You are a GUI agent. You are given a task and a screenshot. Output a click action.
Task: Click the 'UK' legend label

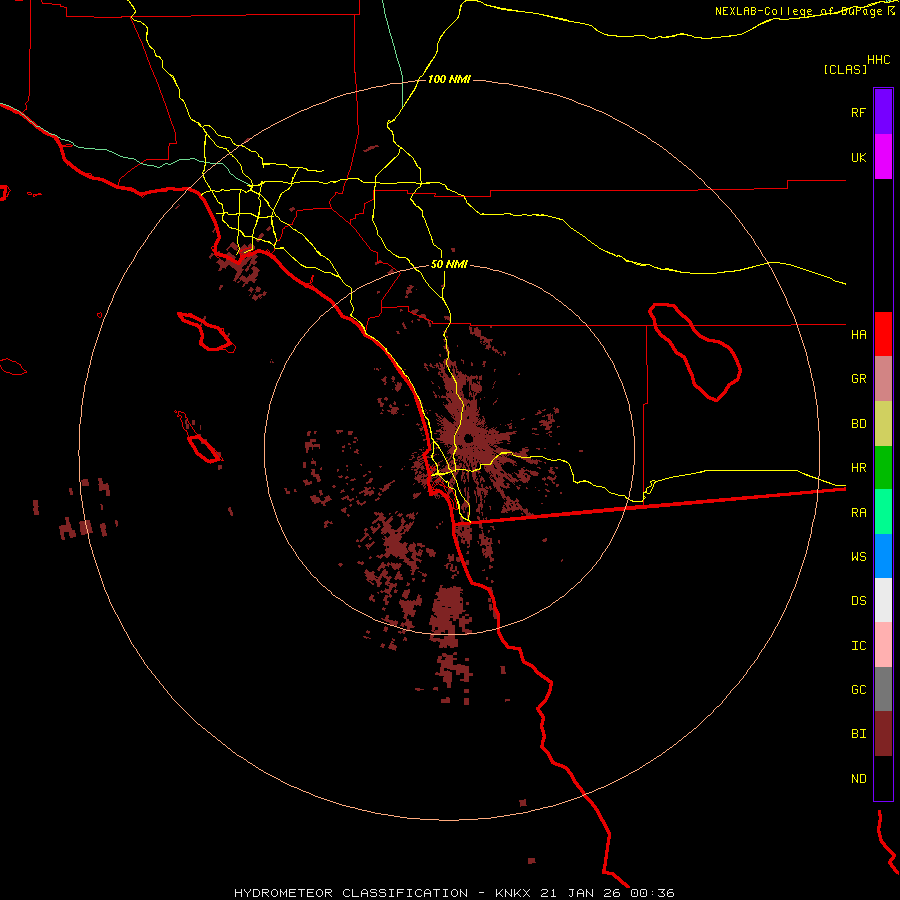tap(859, 157)
